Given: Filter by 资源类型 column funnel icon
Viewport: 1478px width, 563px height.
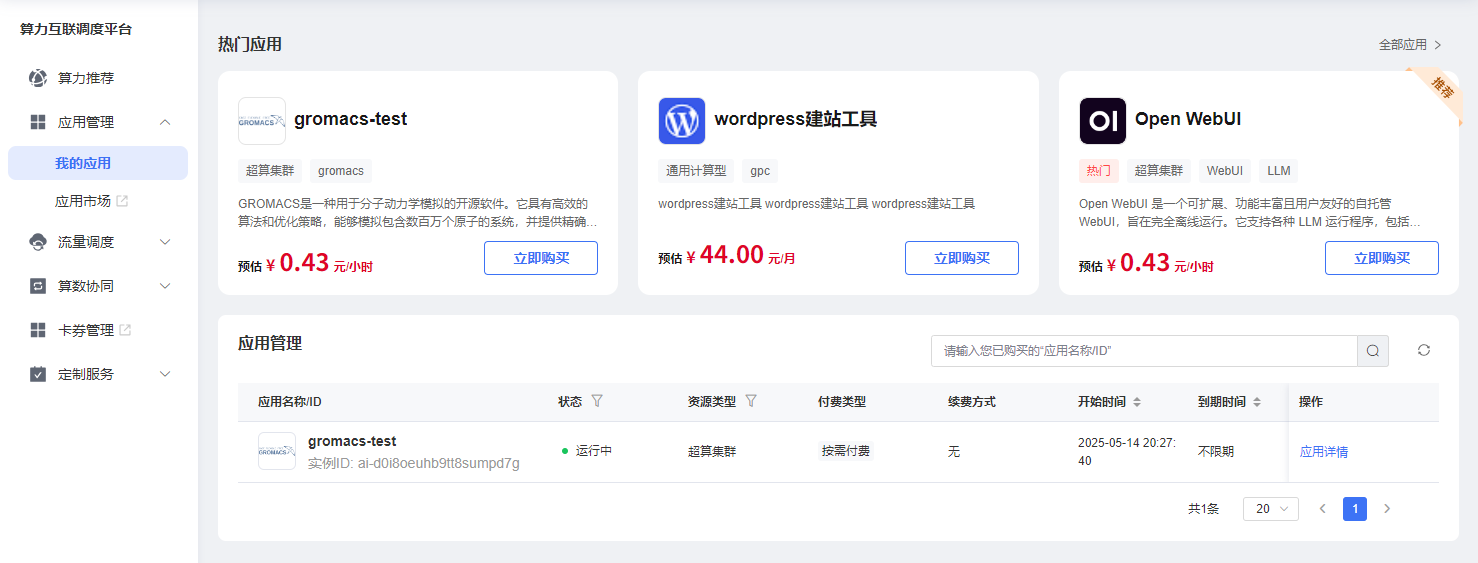Looking at the screenshot, I should click(751, 401).
